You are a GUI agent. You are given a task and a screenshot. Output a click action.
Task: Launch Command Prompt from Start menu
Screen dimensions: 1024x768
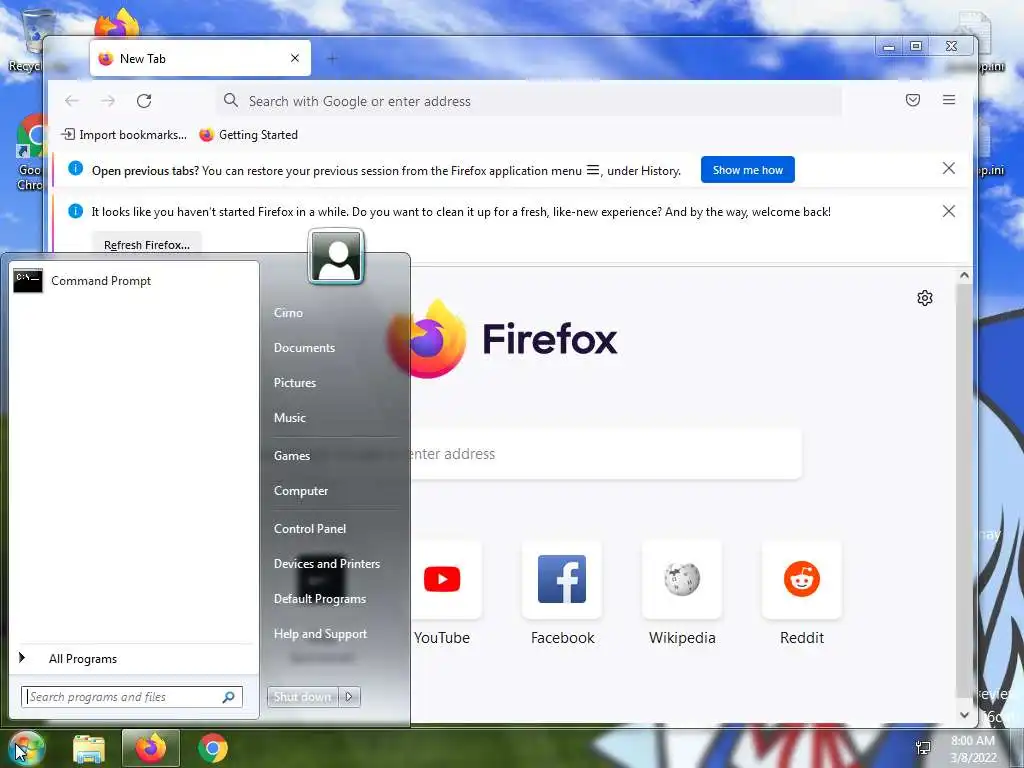134,281
